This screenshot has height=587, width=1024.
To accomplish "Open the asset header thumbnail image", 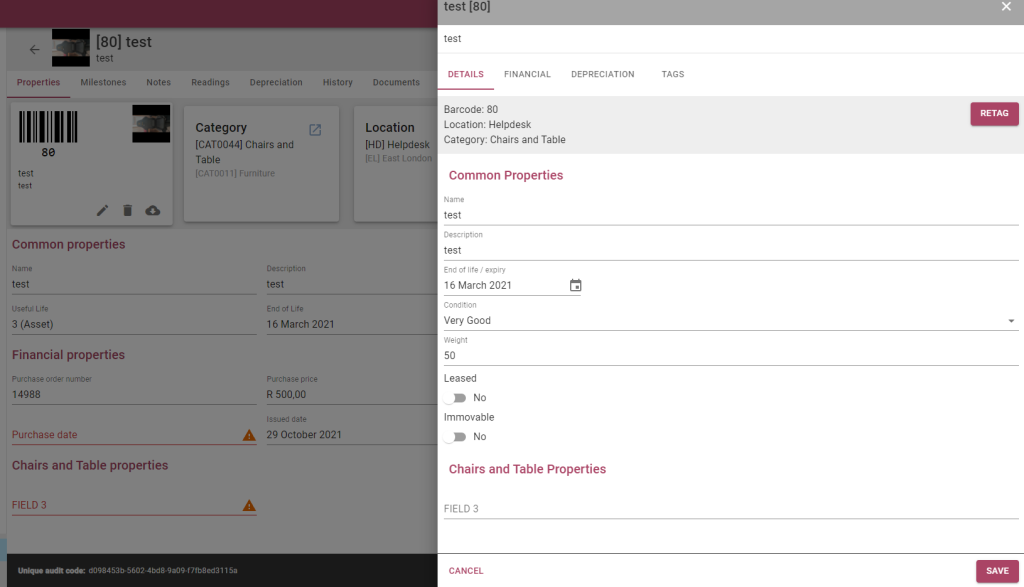I will 71,48.
